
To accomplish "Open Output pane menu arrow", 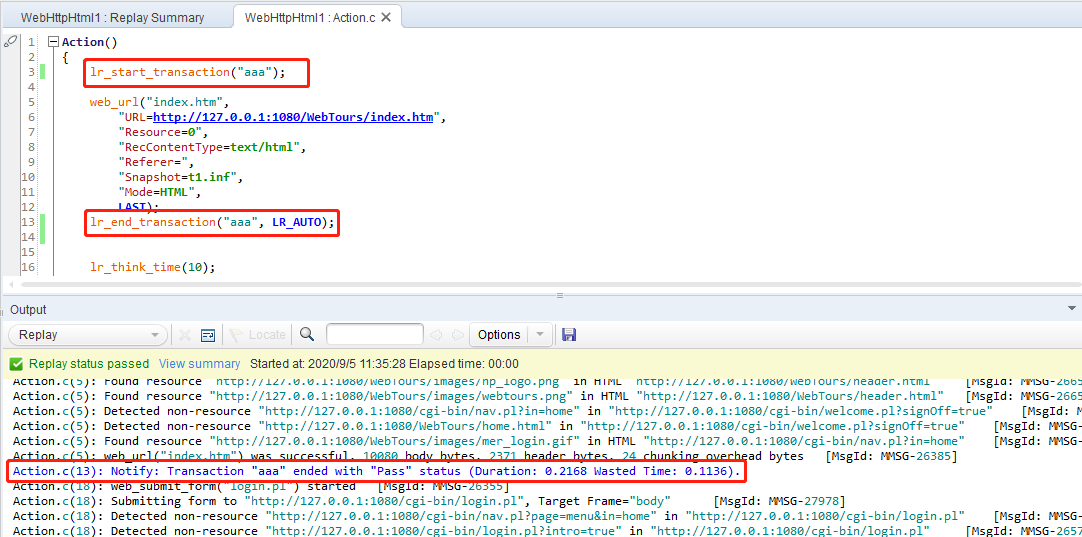I will pyautogui.click(x=1072, y=309).
